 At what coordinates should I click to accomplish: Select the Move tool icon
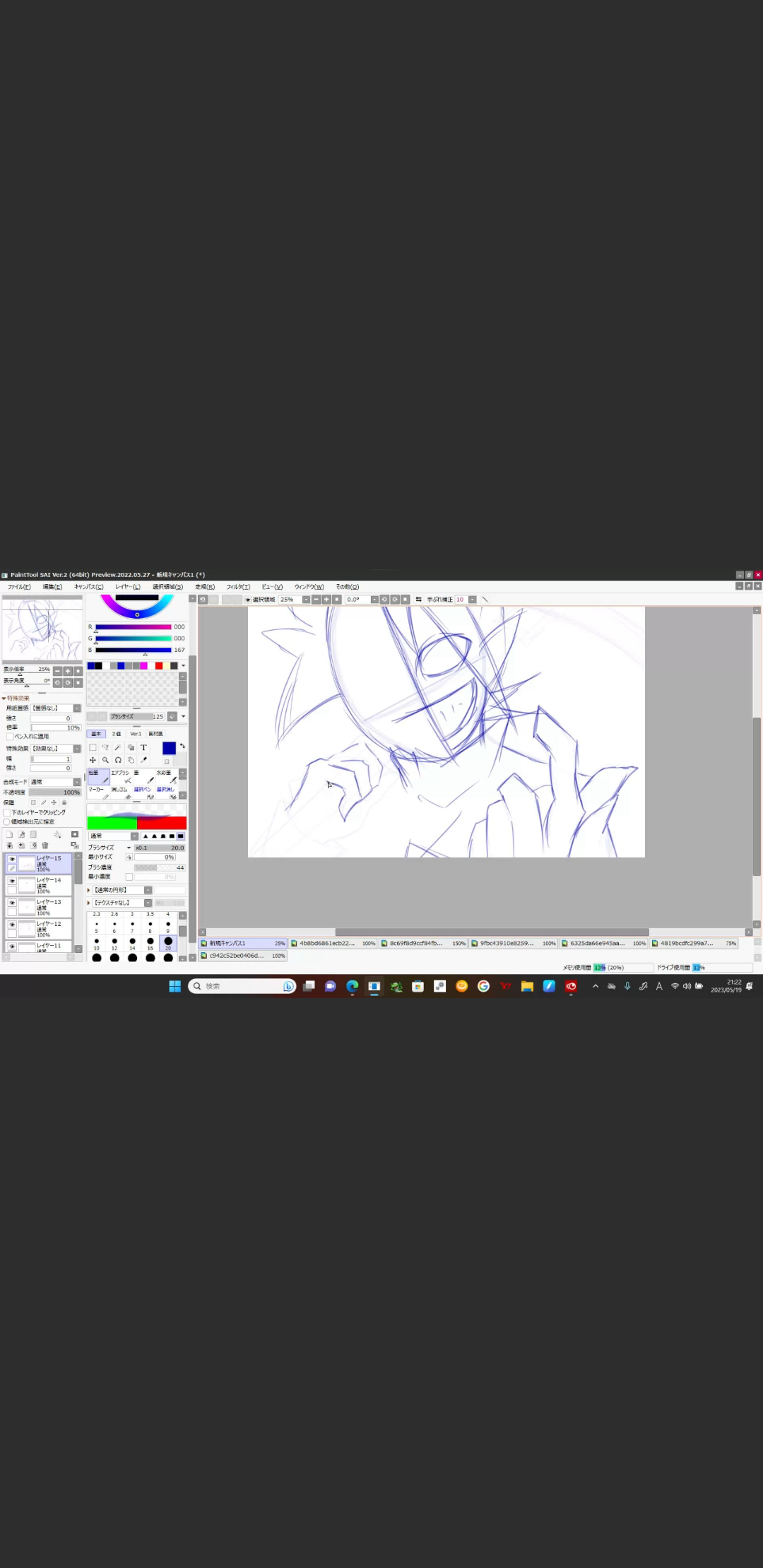tap(93, 760)
